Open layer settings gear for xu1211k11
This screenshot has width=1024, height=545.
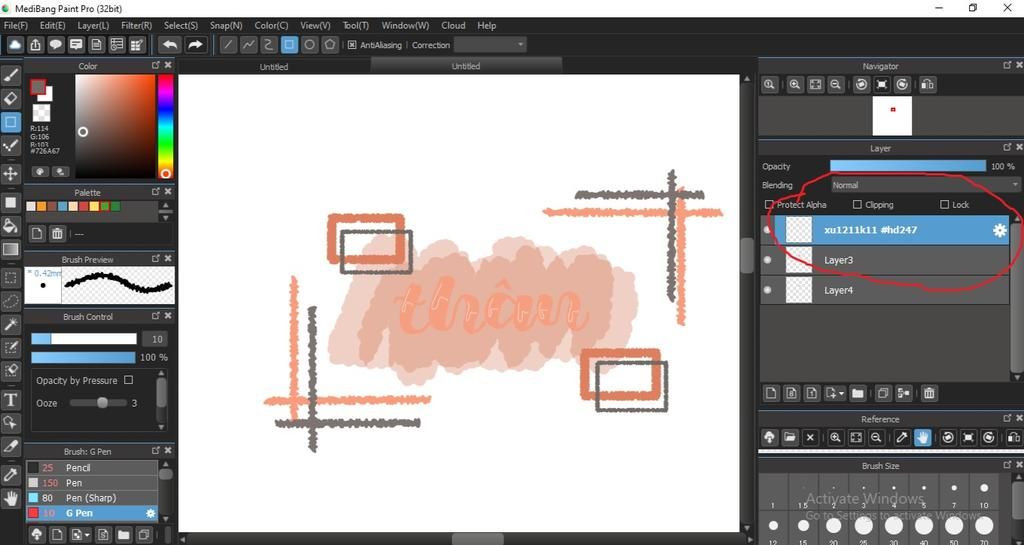[999, 230]
